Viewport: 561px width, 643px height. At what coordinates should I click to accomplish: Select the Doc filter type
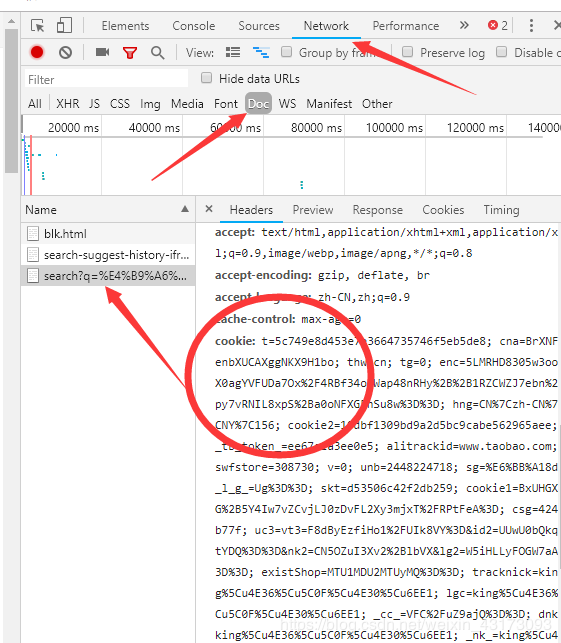(259, 104)
